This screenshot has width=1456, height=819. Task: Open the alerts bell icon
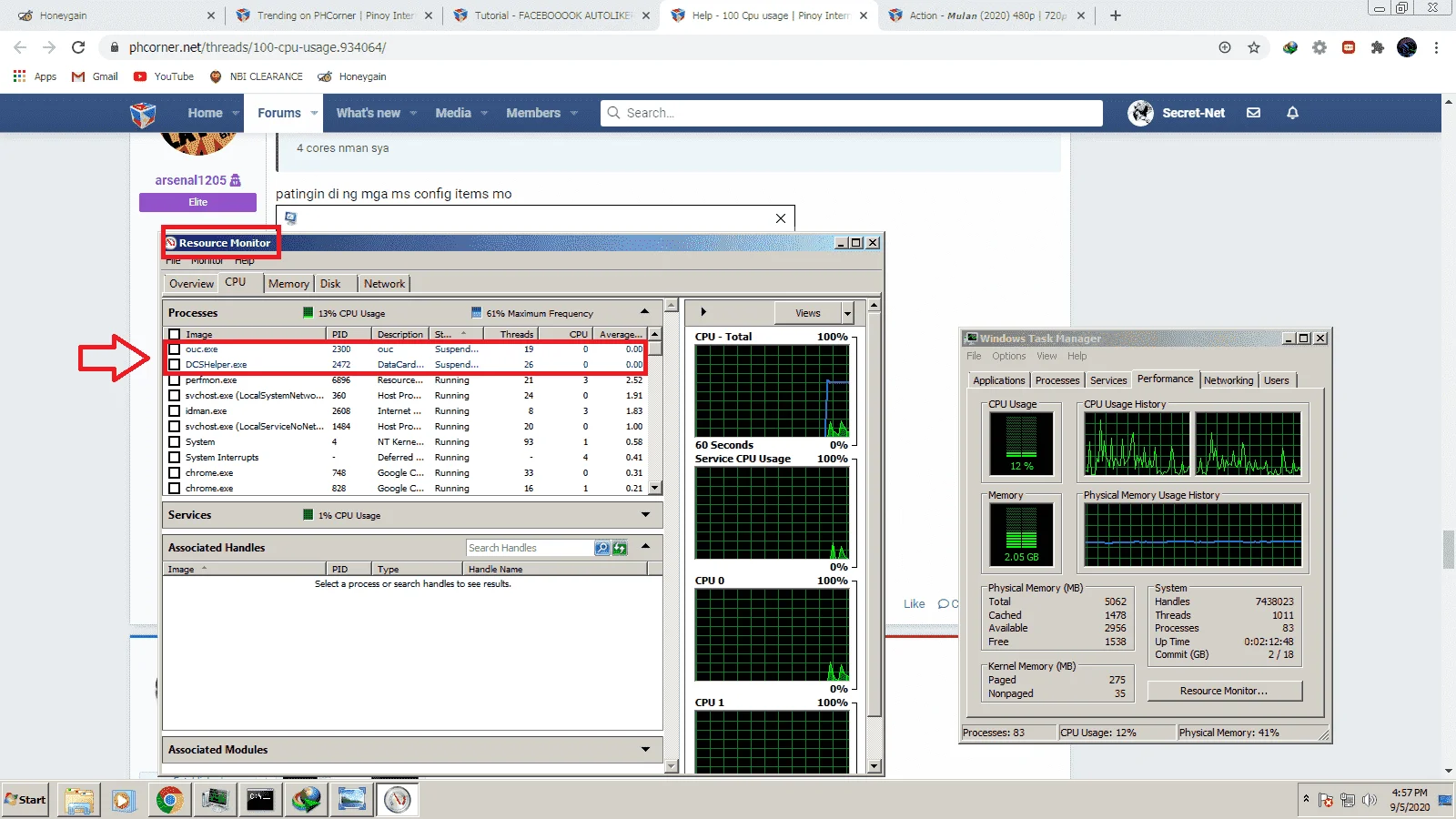click(x=1292, y=113)
